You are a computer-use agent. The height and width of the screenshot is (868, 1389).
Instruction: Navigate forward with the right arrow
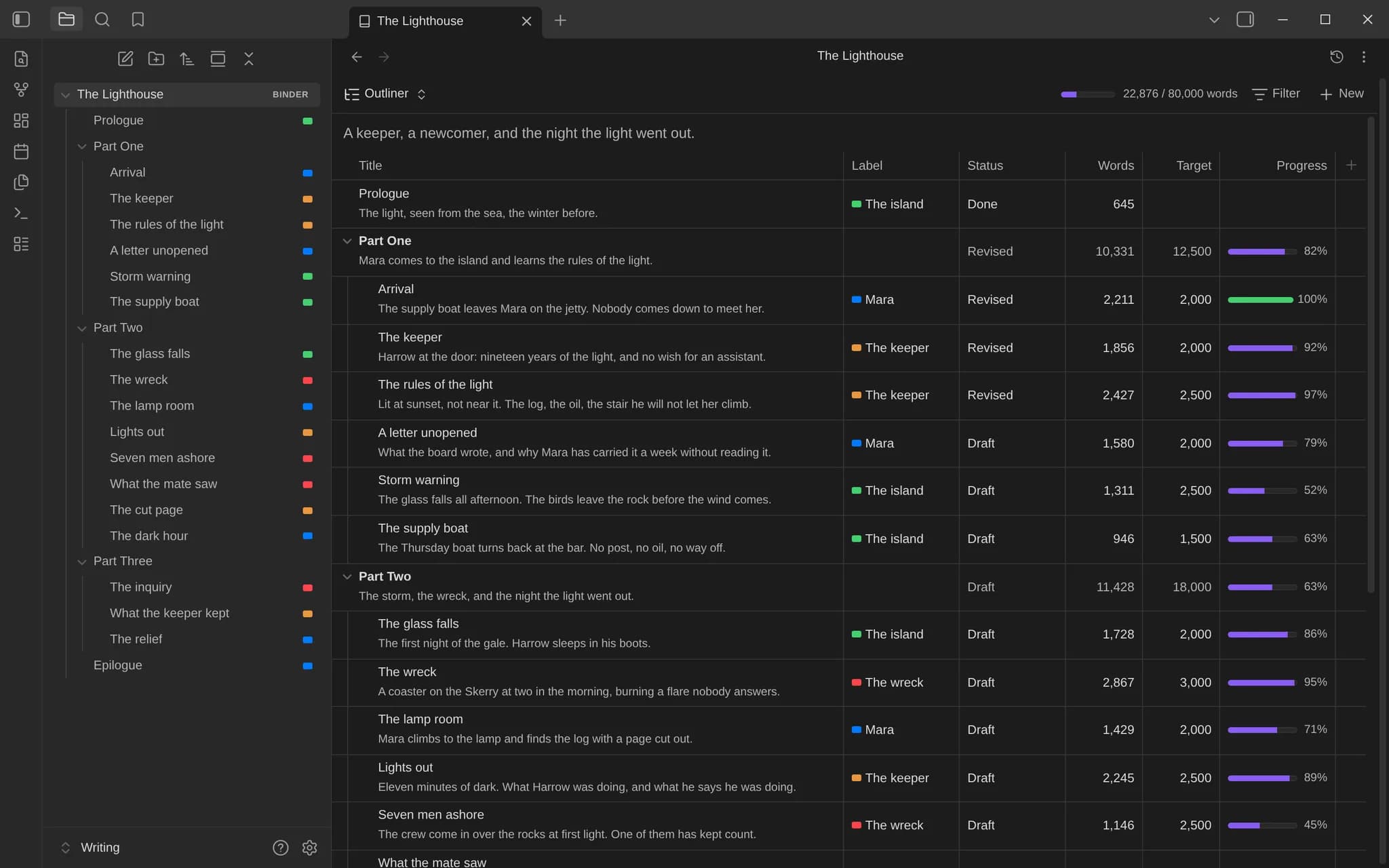click(x=384, y=57)
